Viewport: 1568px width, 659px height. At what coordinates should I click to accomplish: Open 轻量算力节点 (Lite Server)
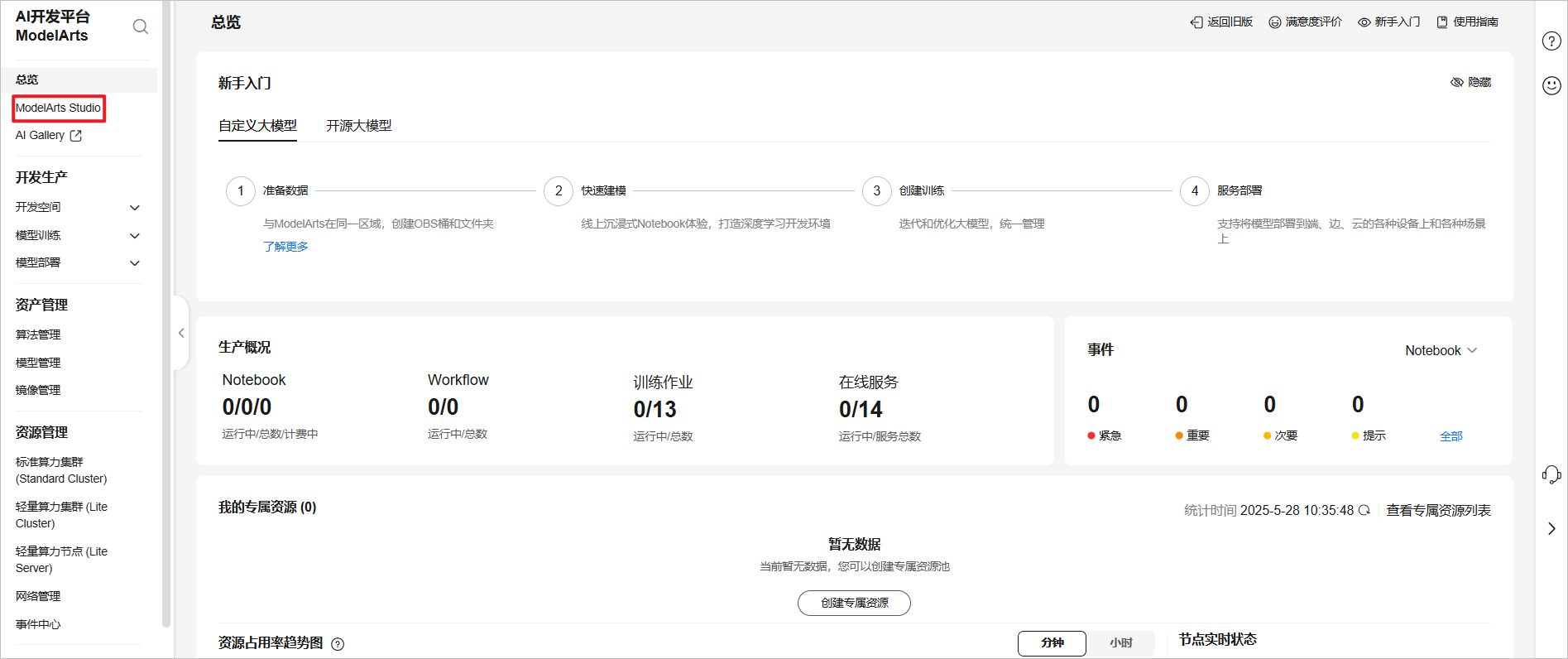click(61, 560)
